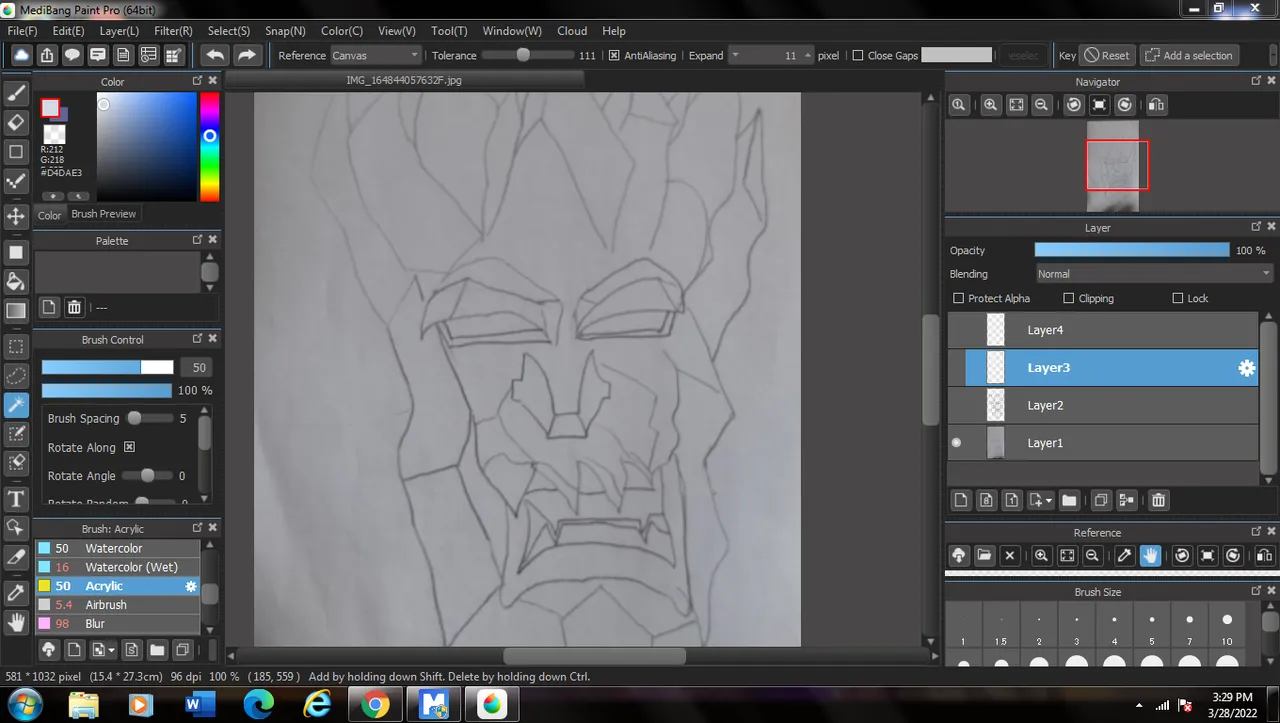Open the File(F) menu

pos(22,31)
